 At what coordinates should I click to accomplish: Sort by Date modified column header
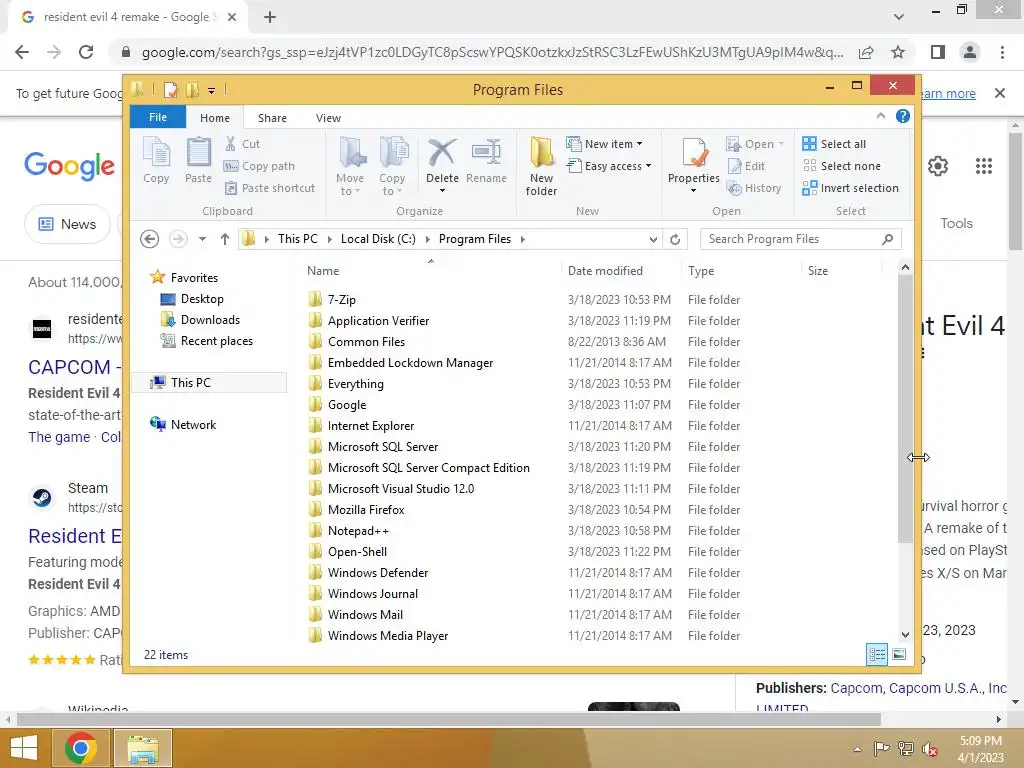(x=605, y=270)
